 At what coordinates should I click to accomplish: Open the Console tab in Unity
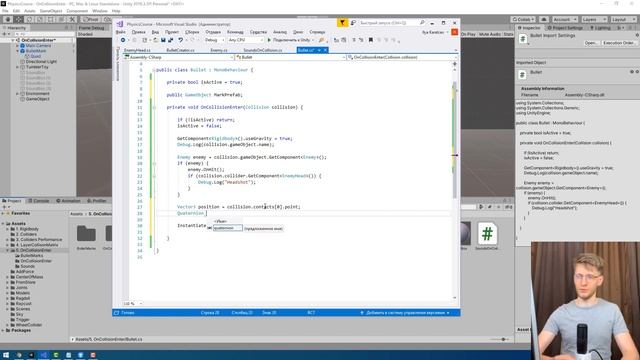tap(38, 201)
